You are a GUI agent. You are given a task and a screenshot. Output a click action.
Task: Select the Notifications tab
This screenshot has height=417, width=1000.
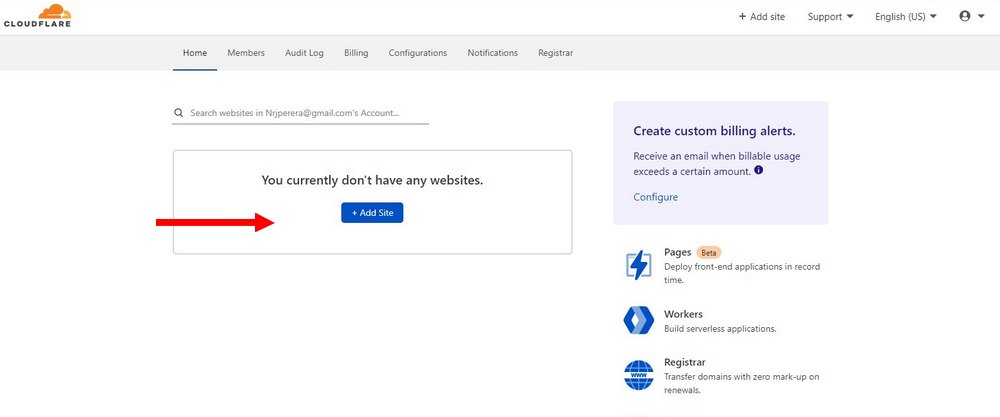point(492,53)
